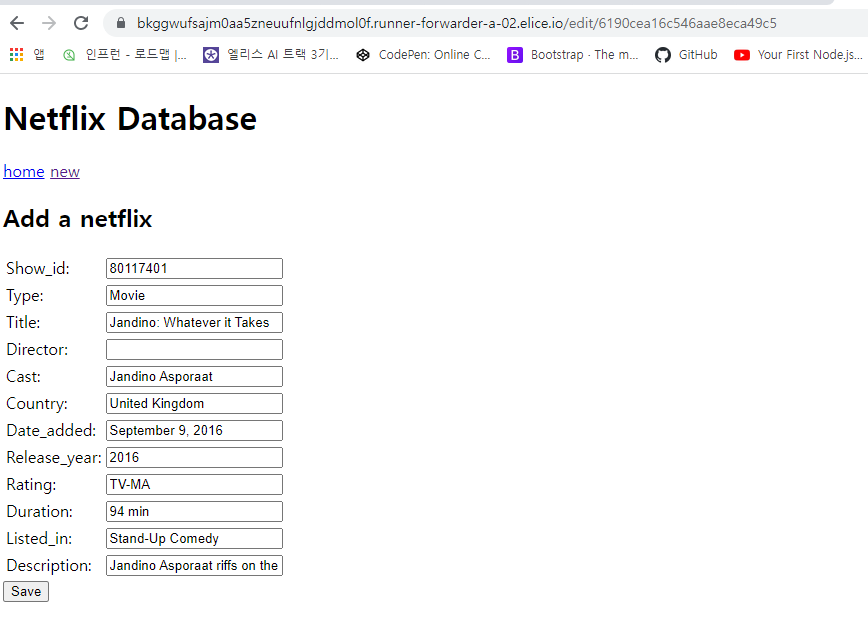Click the Cast field with Jandino Asporaat
The height and width of the screenshot is (619, 868).
click(x=194, y=376)
